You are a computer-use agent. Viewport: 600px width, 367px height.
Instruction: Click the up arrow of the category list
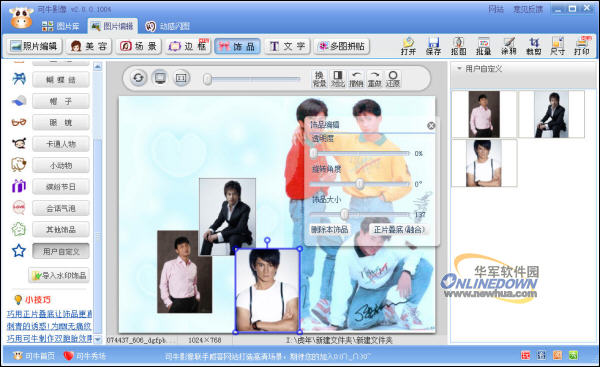tap(98, 67)
